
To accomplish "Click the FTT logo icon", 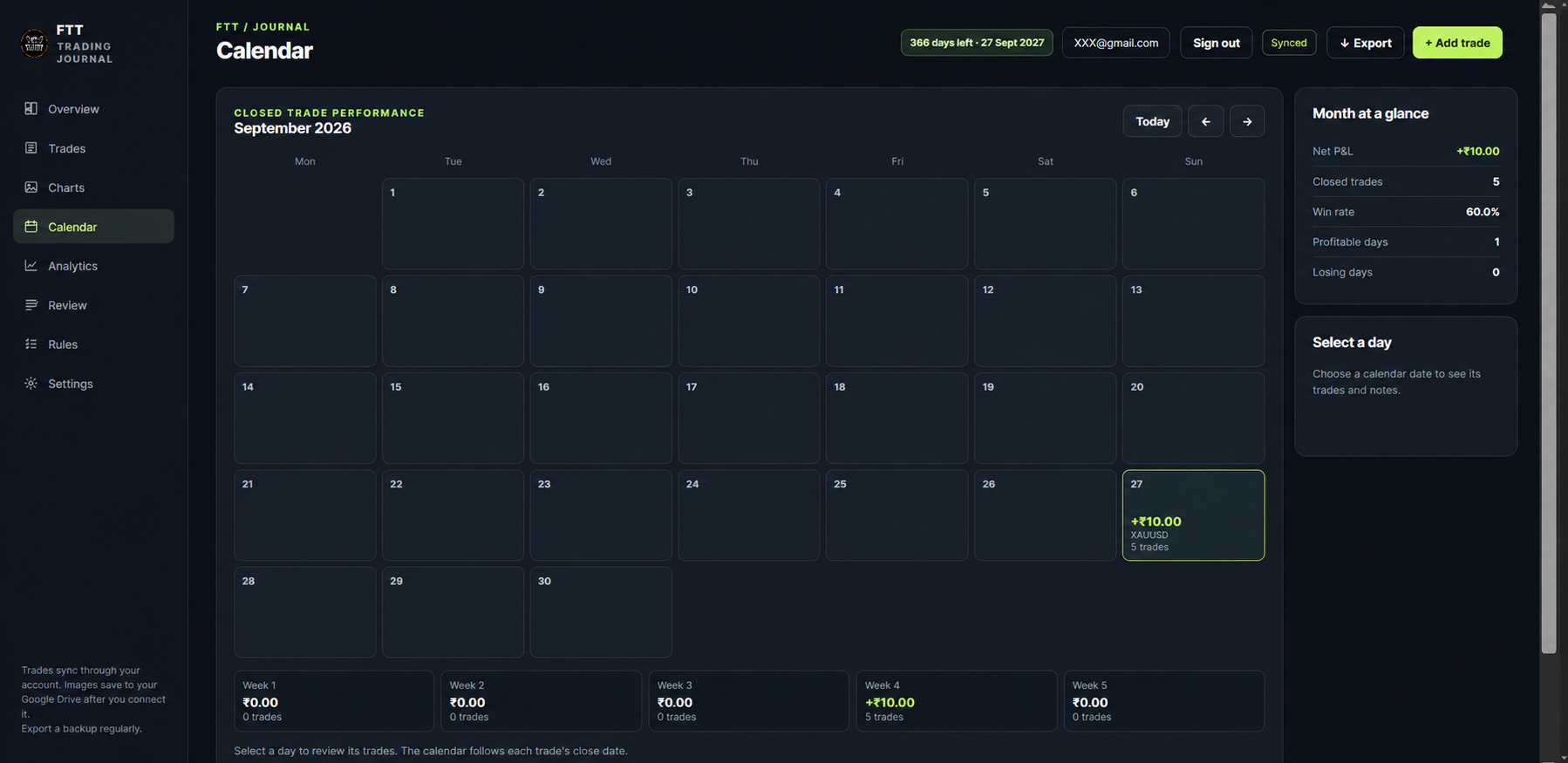I will pyautogui.click(x=34, y=43).
